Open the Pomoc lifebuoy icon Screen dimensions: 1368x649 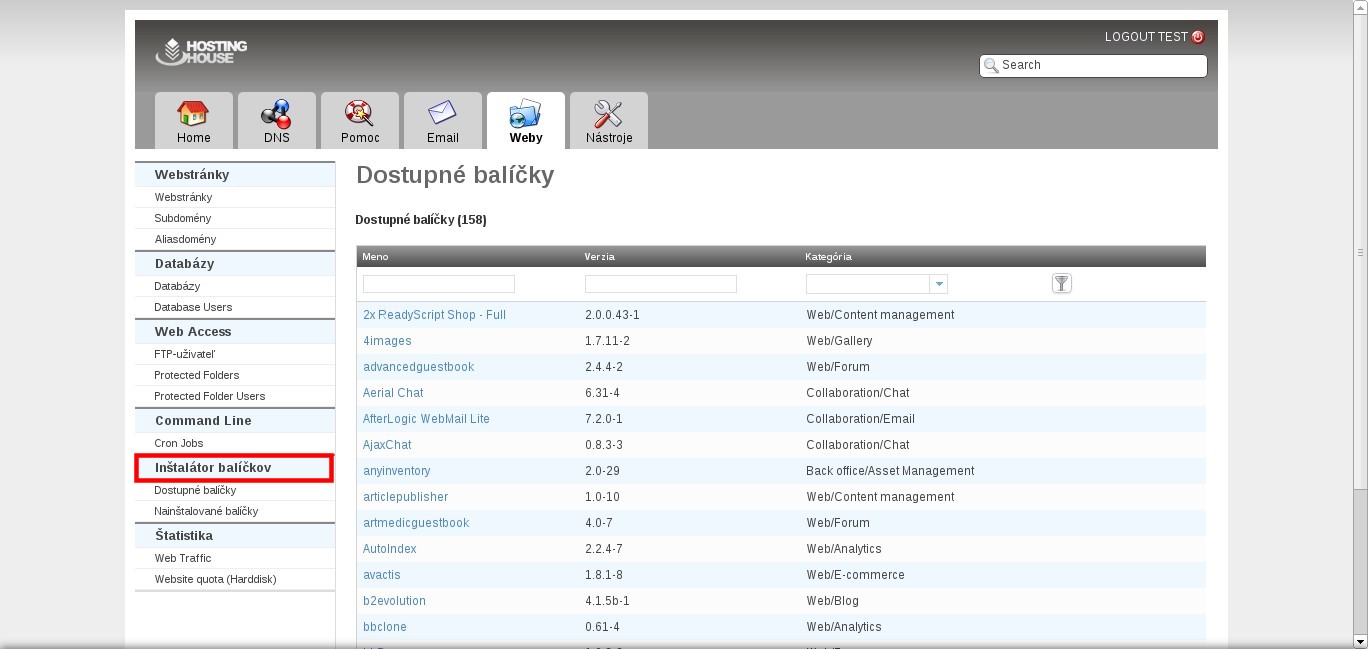coord(359,113)
